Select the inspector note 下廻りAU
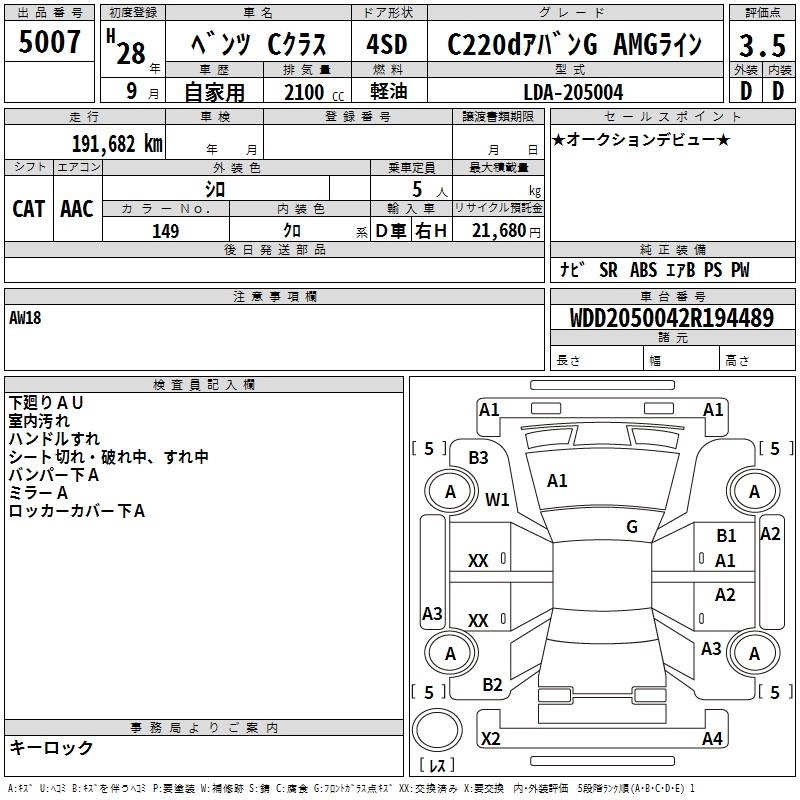 click(x=46, y=403)
